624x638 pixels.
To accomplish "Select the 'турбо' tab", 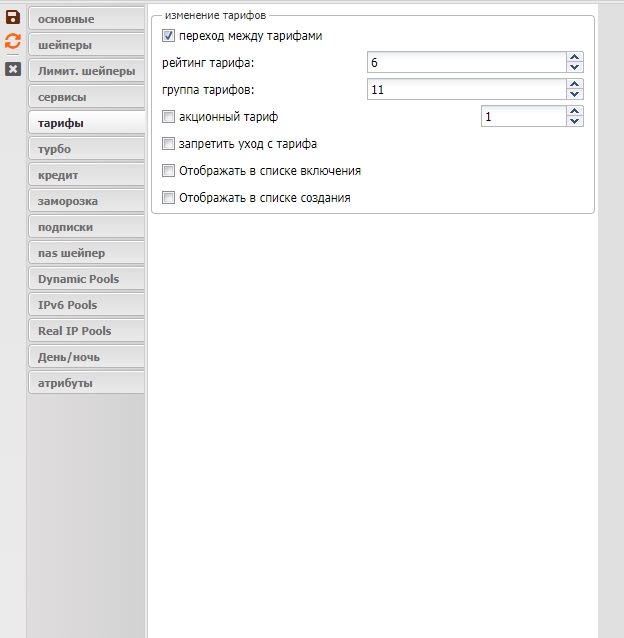I will [86, 149].
